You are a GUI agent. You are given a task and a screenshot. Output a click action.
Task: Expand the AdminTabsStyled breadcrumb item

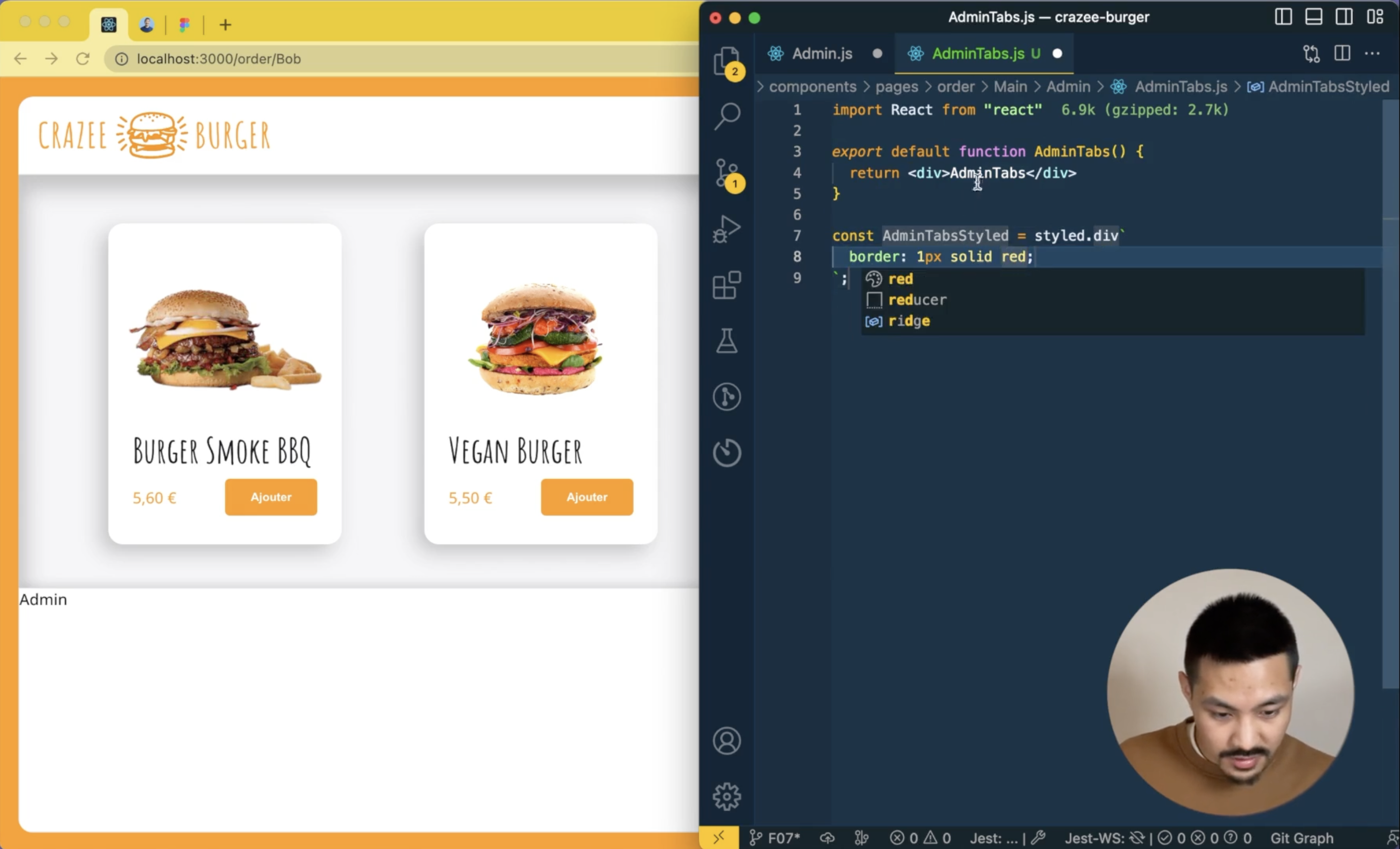1328,86
